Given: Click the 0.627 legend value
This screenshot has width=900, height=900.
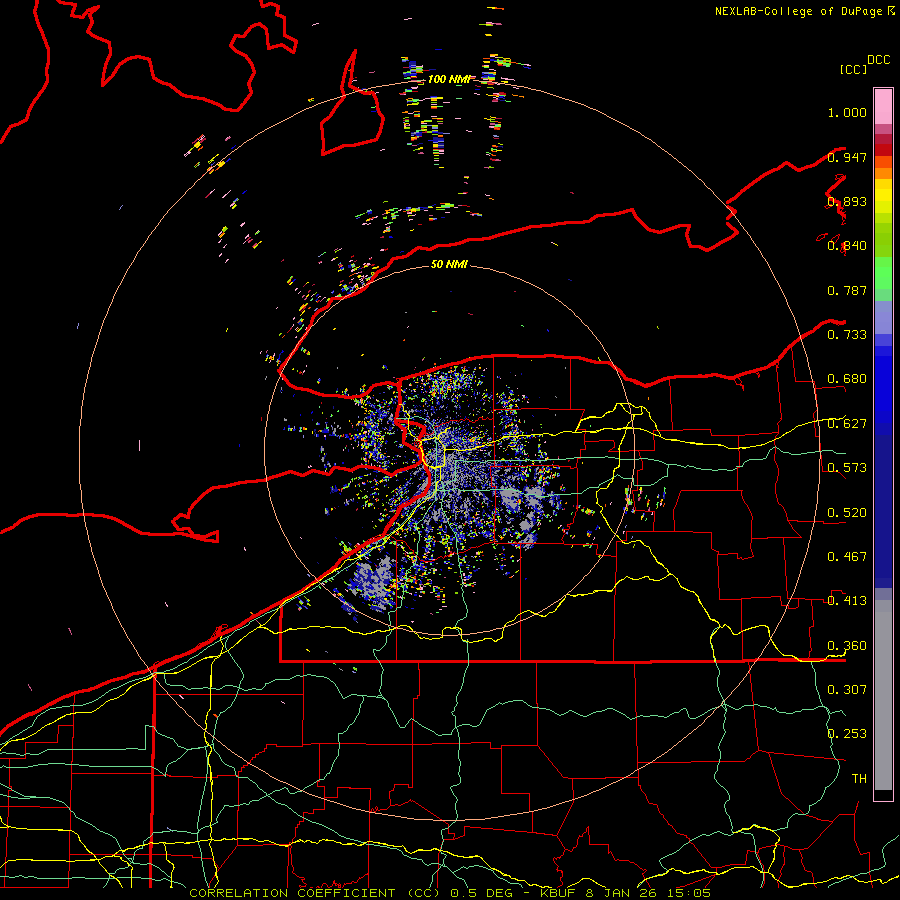Looking at the screenshot, I should [x=847, y=424].
